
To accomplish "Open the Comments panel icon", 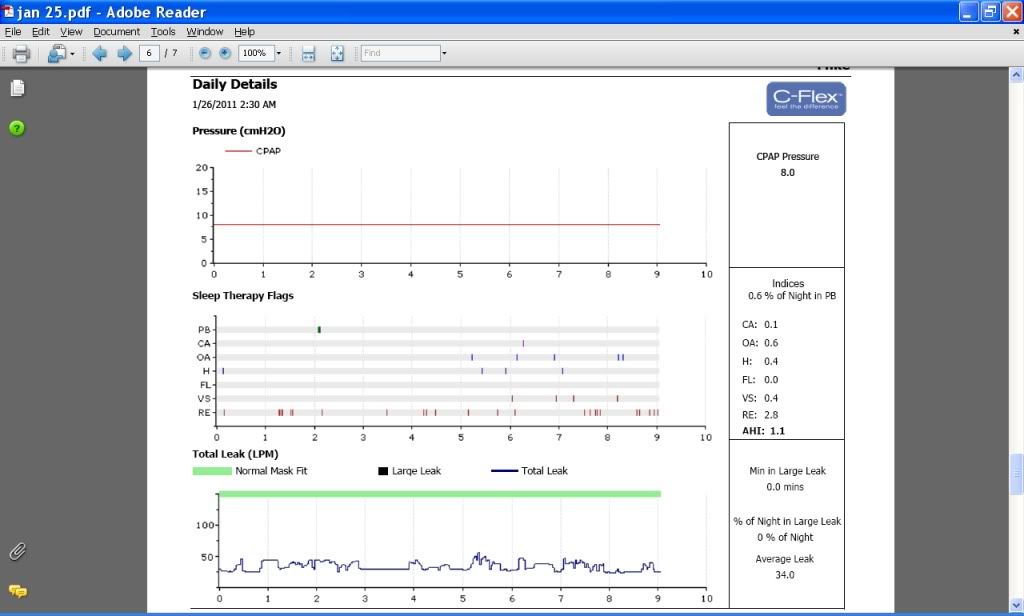I will click(17, 591).
